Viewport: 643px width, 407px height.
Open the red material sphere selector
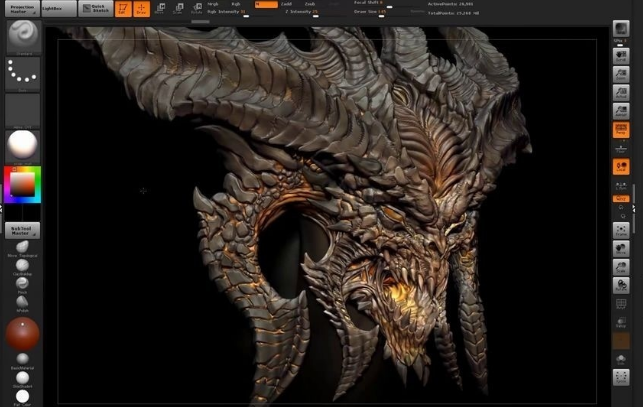(23, 334)
